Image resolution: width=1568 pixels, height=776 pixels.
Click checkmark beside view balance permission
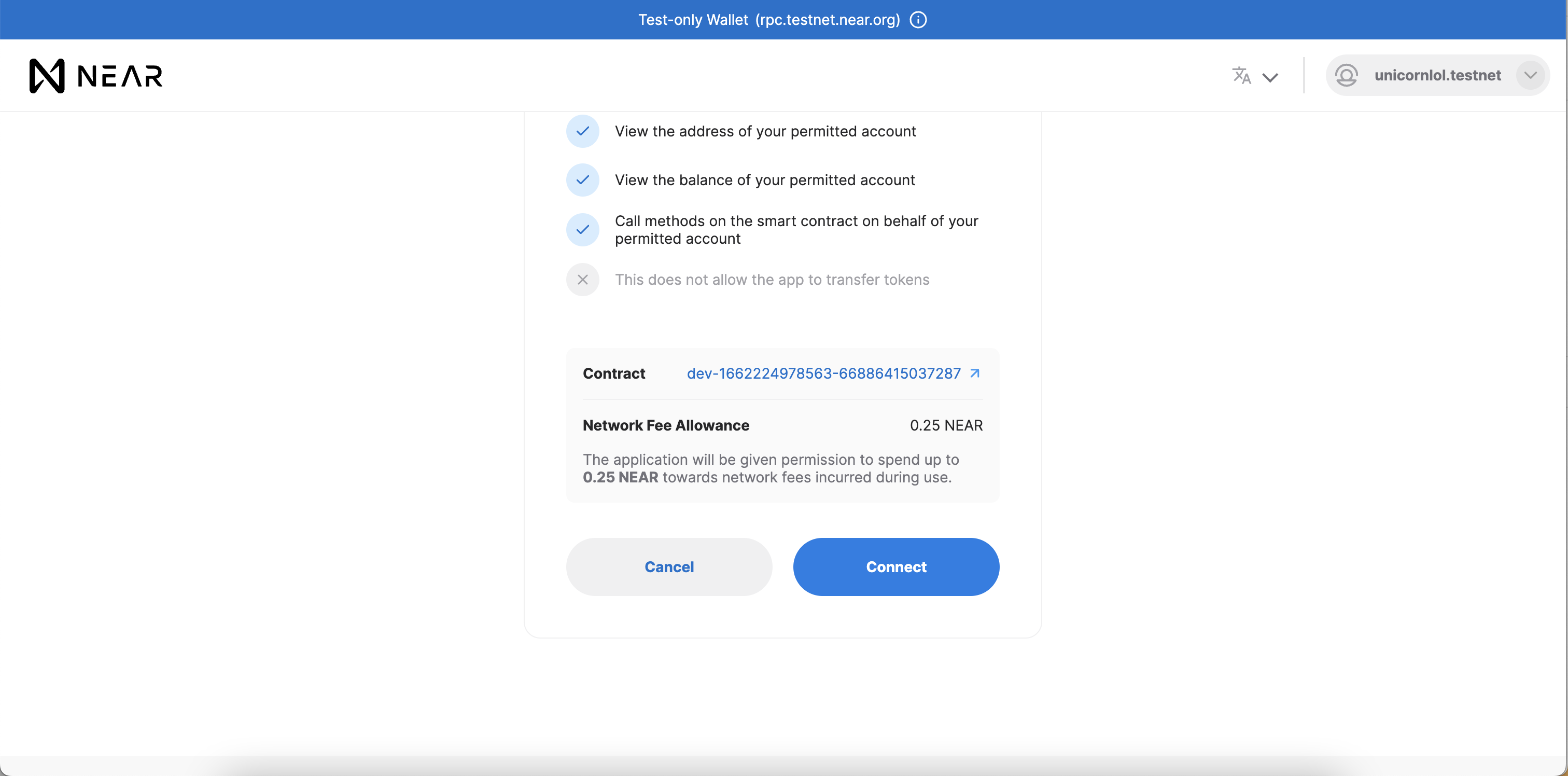(582, 179)
